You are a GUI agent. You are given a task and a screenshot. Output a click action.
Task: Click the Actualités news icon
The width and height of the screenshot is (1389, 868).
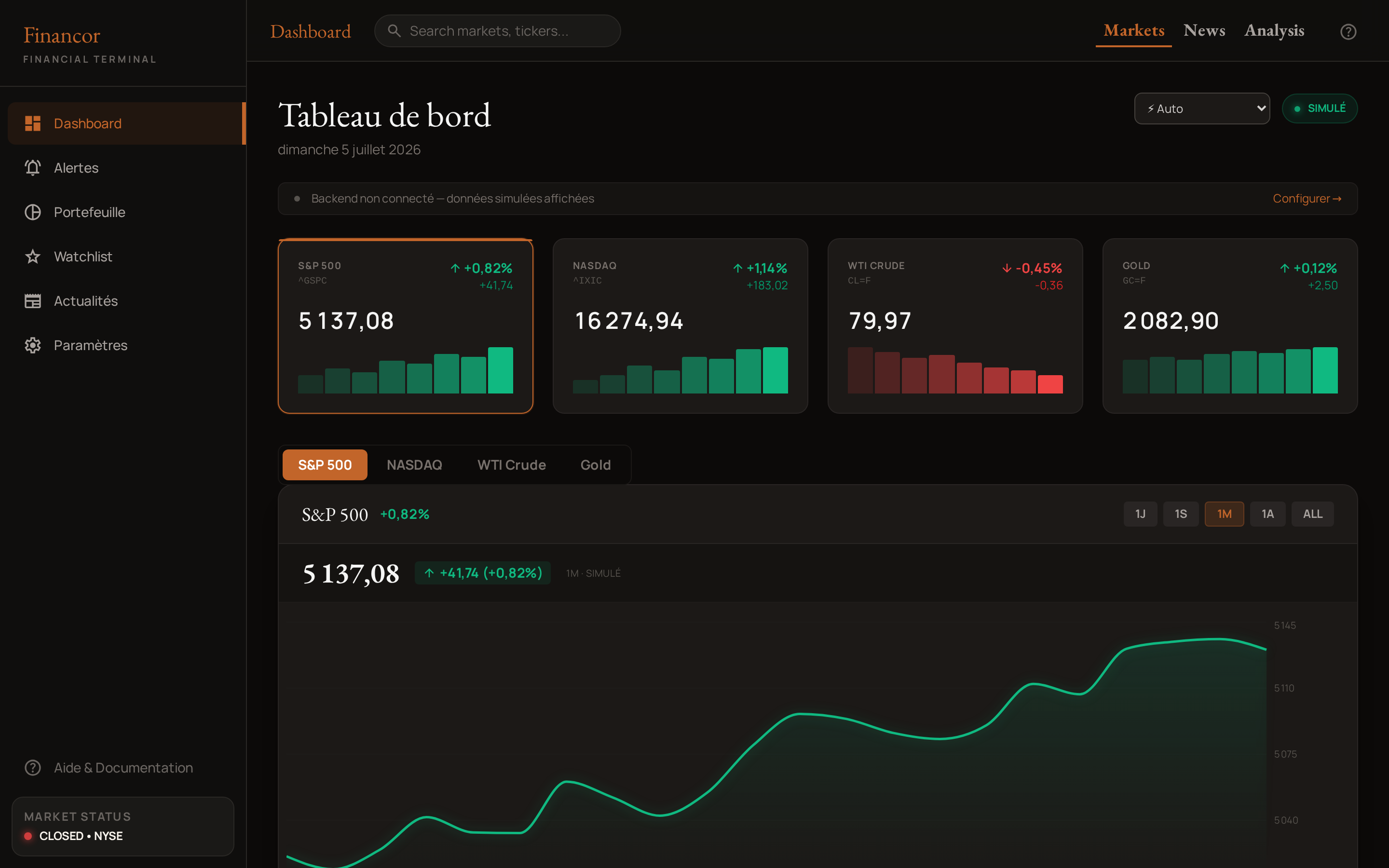coord(33,301)
